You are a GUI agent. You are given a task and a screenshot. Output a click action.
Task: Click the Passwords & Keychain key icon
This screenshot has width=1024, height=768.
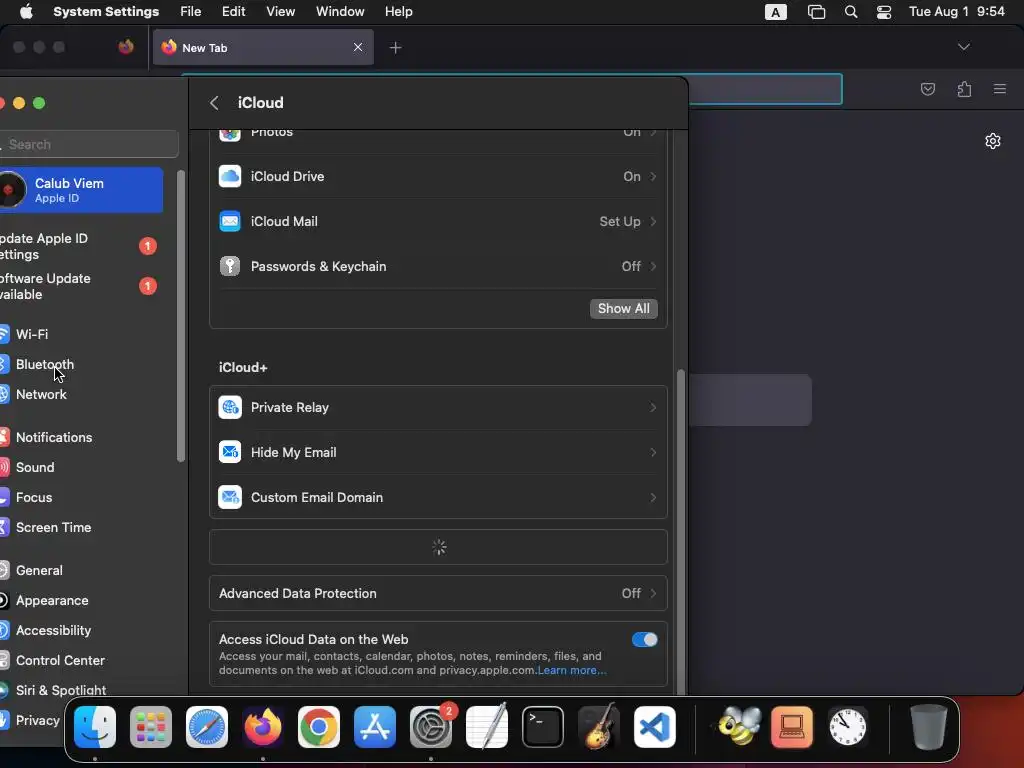(x=230, y=266)
